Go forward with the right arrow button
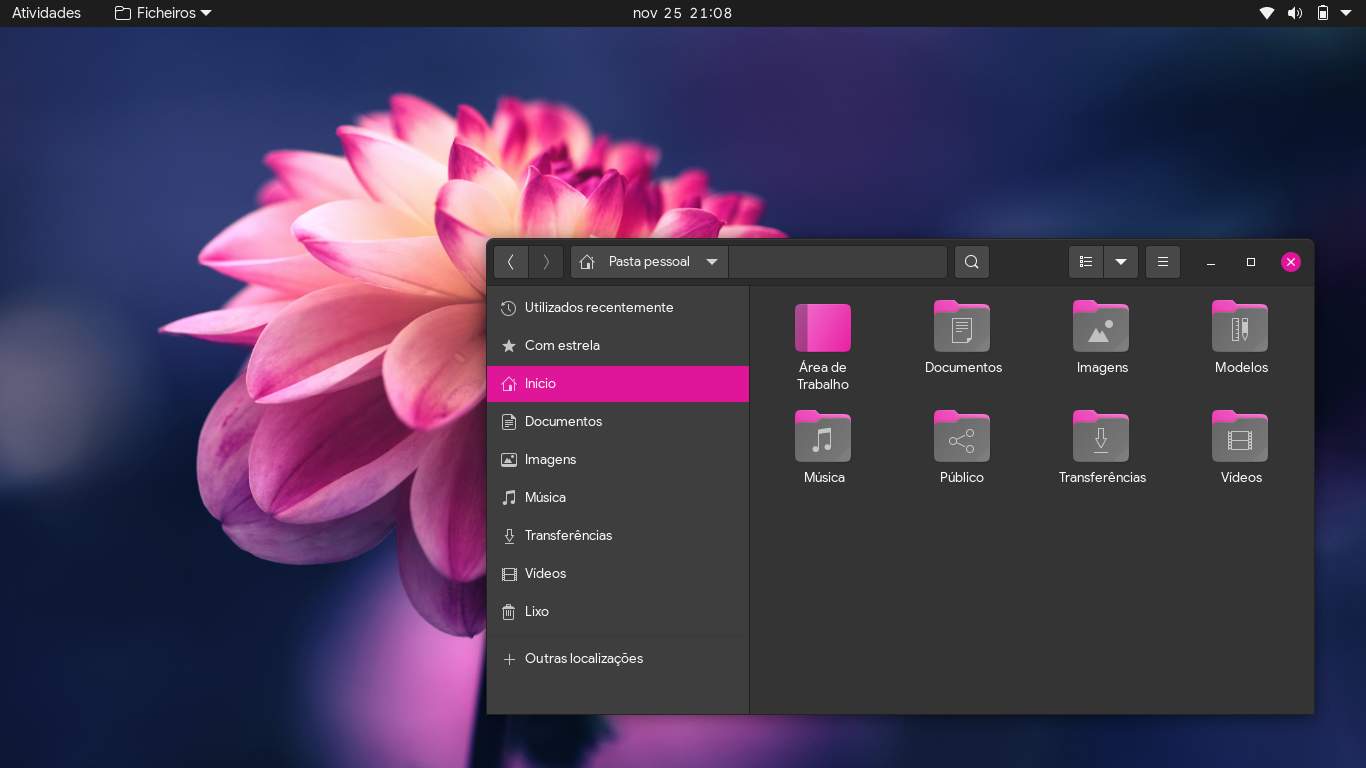 (546, 262)
